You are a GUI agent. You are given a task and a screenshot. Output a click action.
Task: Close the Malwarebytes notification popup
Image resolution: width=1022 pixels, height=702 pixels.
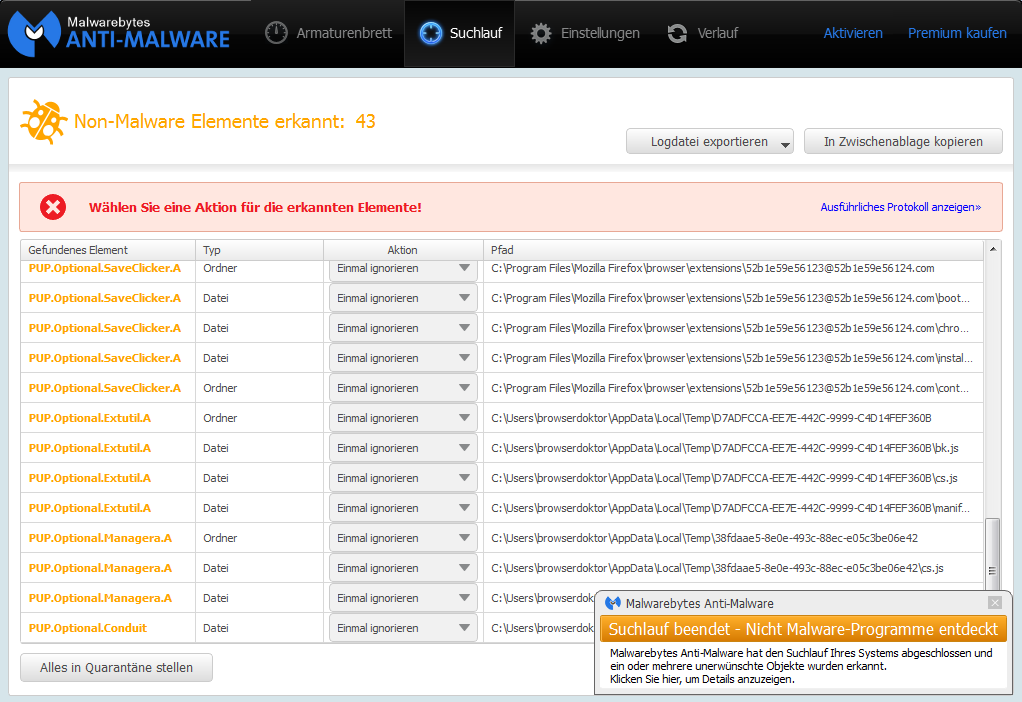(994, 603)
